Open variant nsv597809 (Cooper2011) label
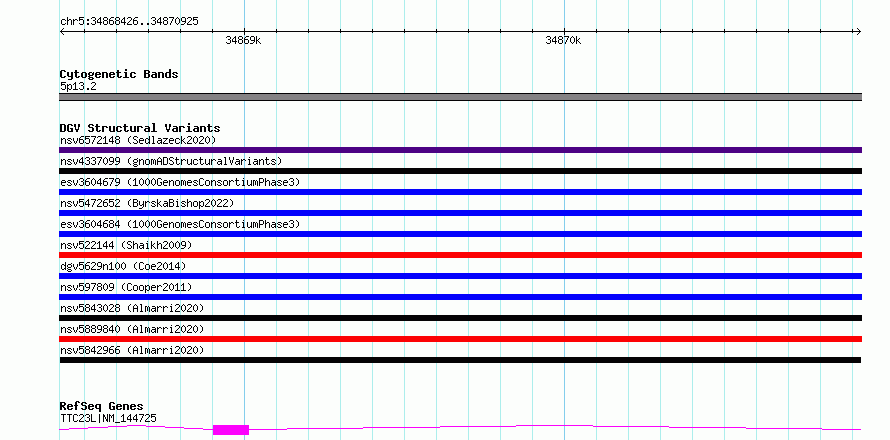890x440 pixels. (x=126, y=287)
